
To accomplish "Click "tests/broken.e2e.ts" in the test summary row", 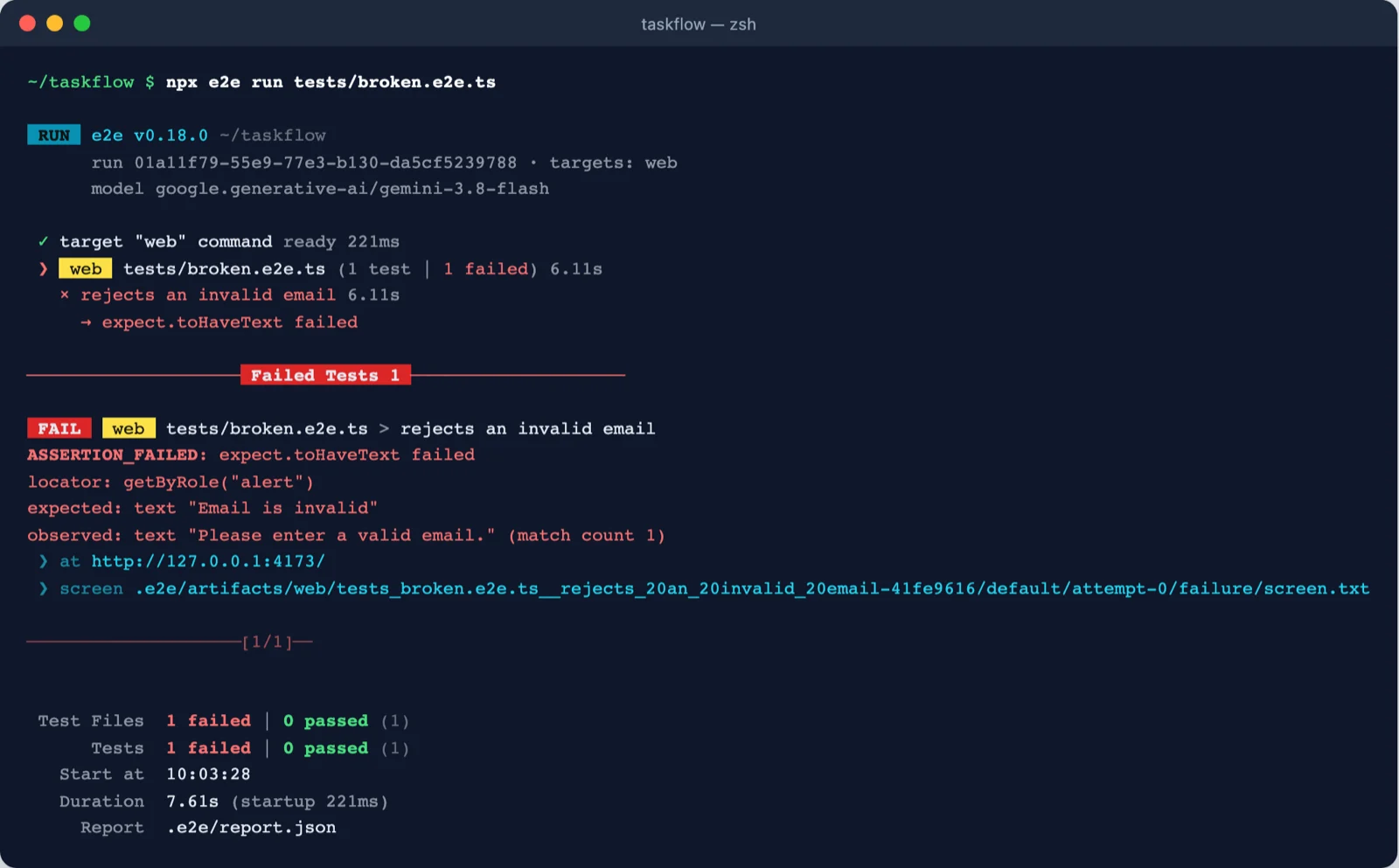I will click(x=225, y=269).
